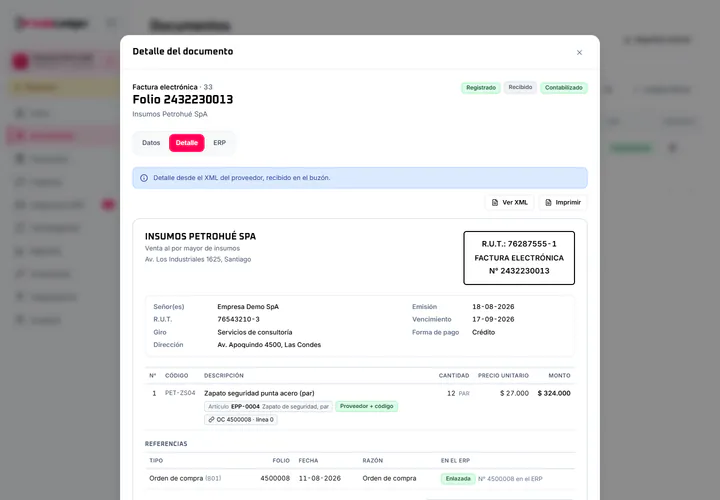Viewport: 720px width, 500px height.
Task: Click the Enlazada badge in references
Action: 458,479
